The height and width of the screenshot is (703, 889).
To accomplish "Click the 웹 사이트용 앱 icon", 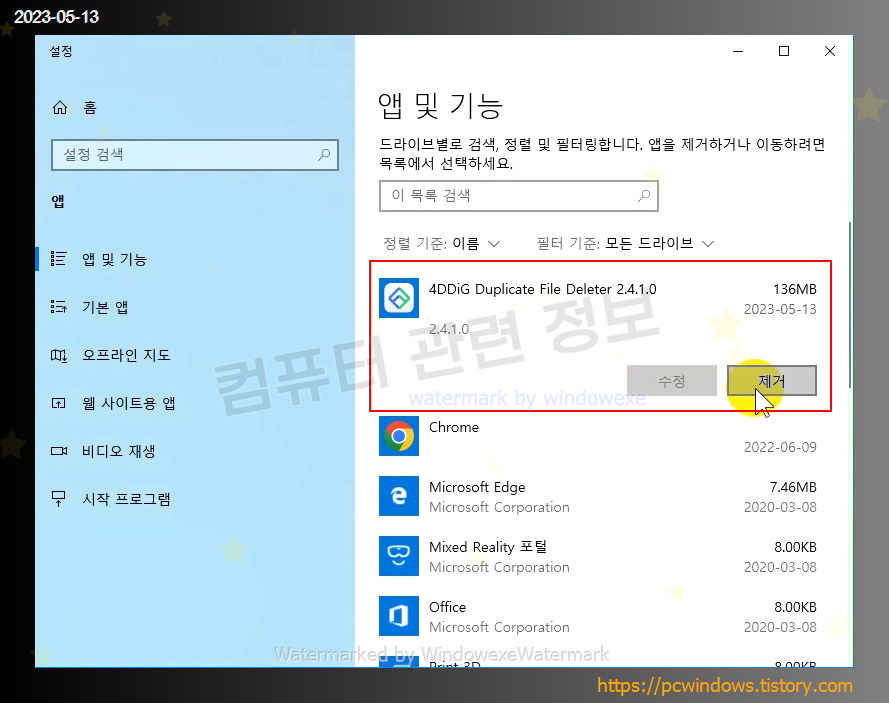I will [x=58, y=403].
